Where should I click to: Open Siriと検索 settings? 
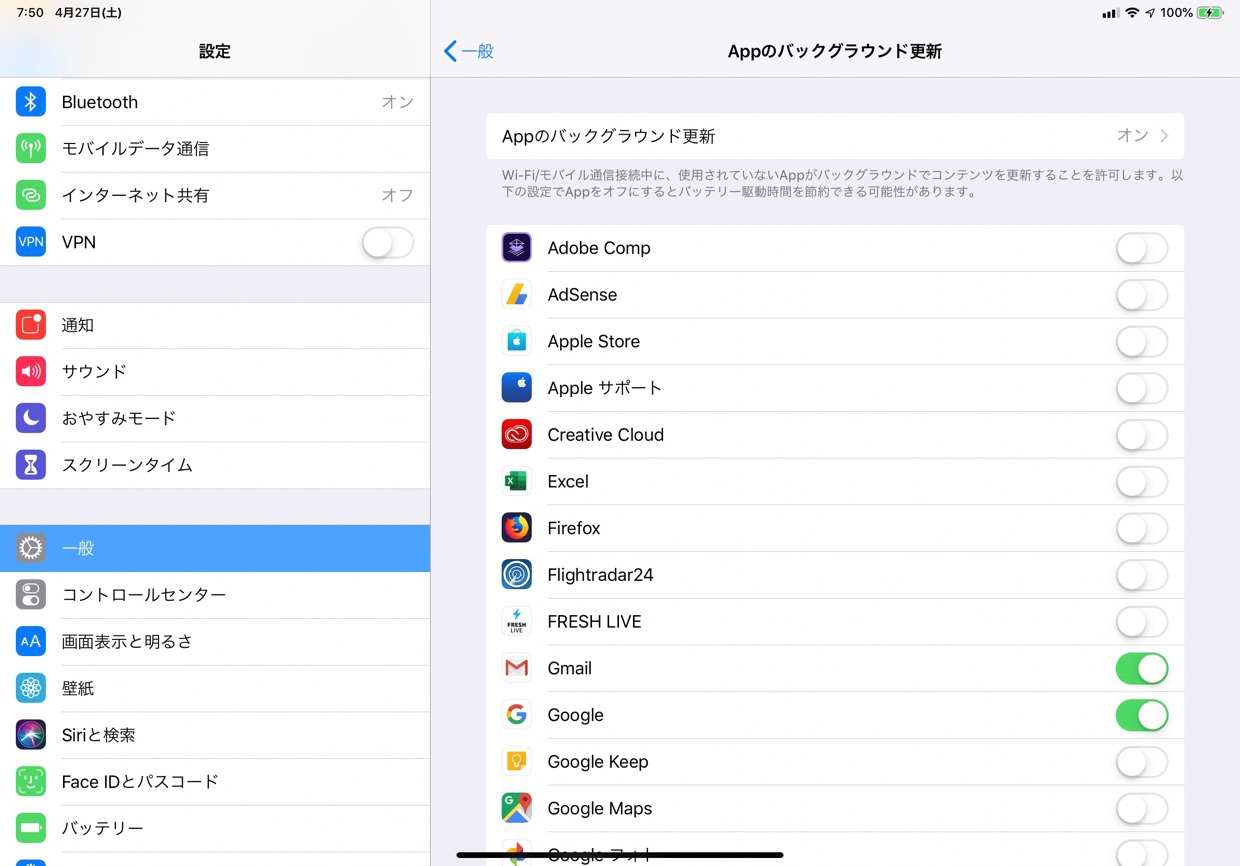click(x=215, y=735)
